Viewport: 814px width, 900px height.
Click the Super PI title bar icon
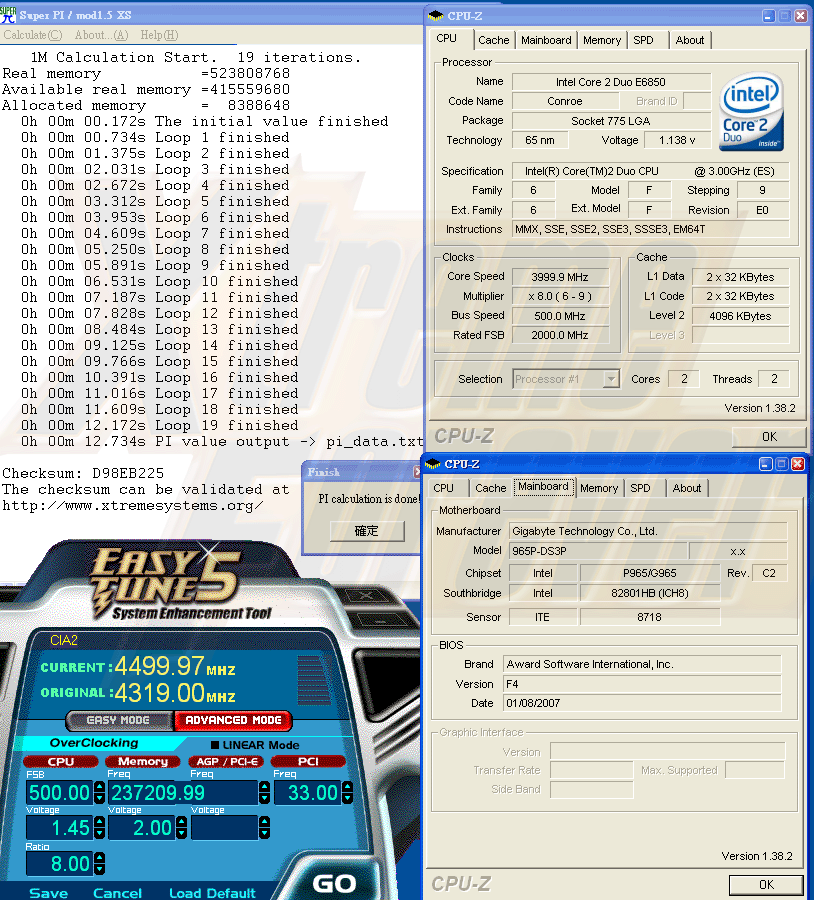pos(9,14)
